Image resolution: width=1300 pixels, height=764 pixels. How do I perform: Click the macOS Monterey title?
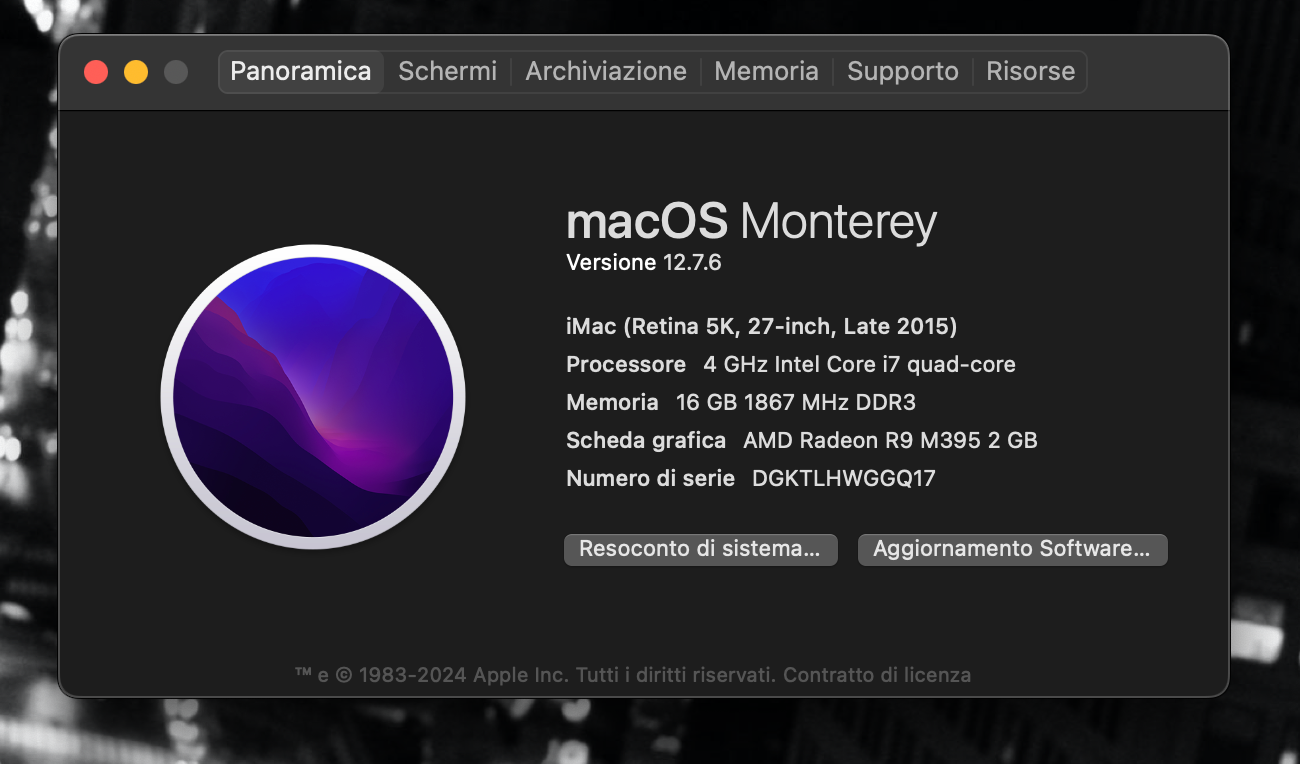[x=751, y=222]
